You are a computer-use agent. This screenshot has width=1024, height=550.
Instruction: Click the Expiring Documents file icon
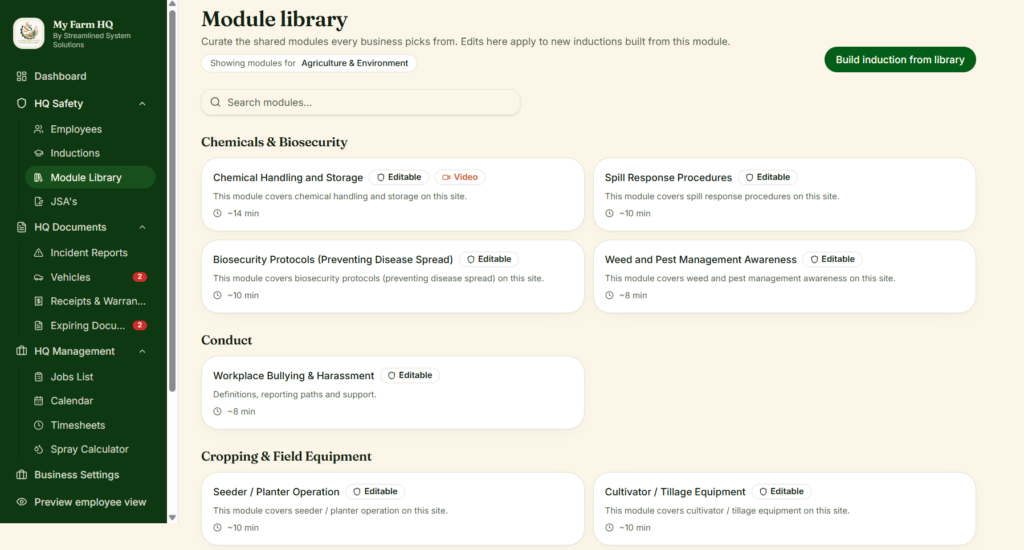(39, 325)
